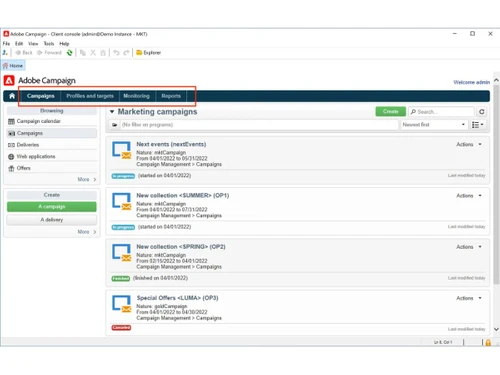Open the Explorer from toolbar

(149, 53)
